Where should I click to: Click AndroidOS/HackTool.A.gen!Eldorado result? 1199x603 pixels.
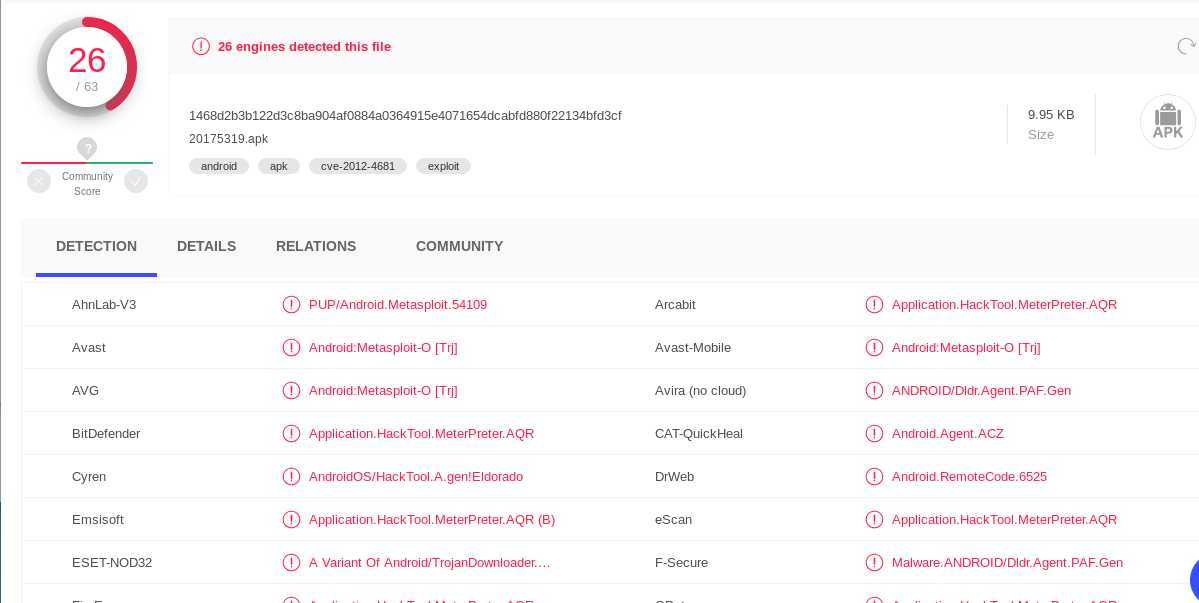pyautogui.click(x=416, y=476)
